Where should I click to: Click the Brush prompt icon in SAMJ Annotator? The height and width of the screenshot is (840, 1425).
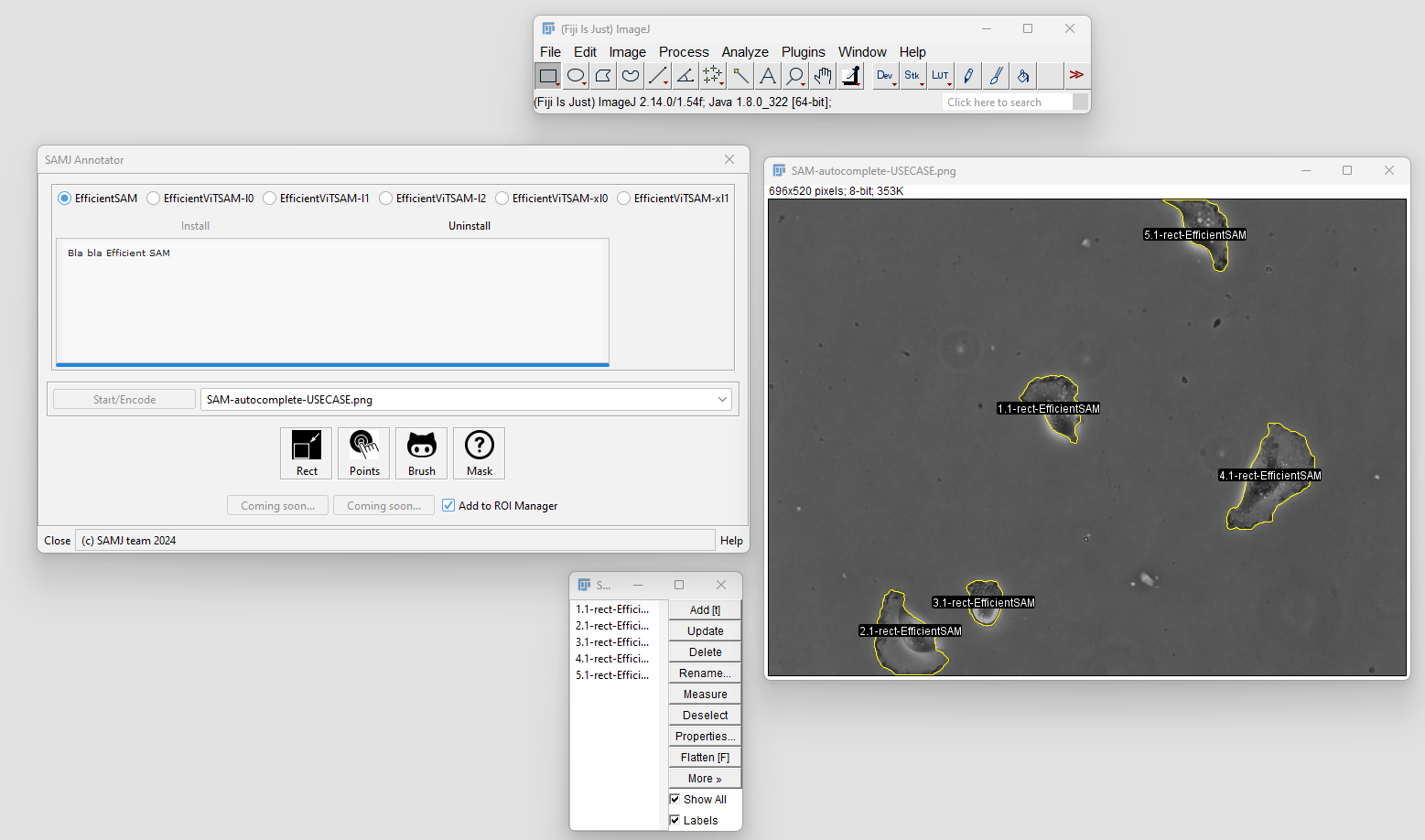click(x=422, y=453)
